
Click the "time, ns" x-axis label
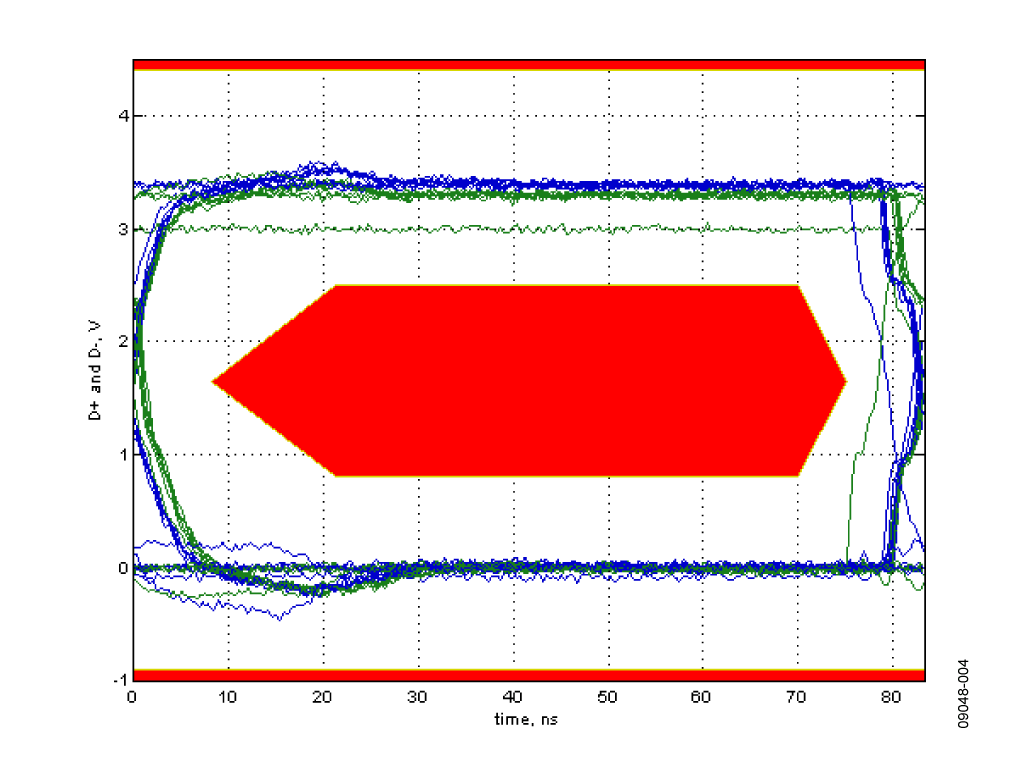(526, 720)
